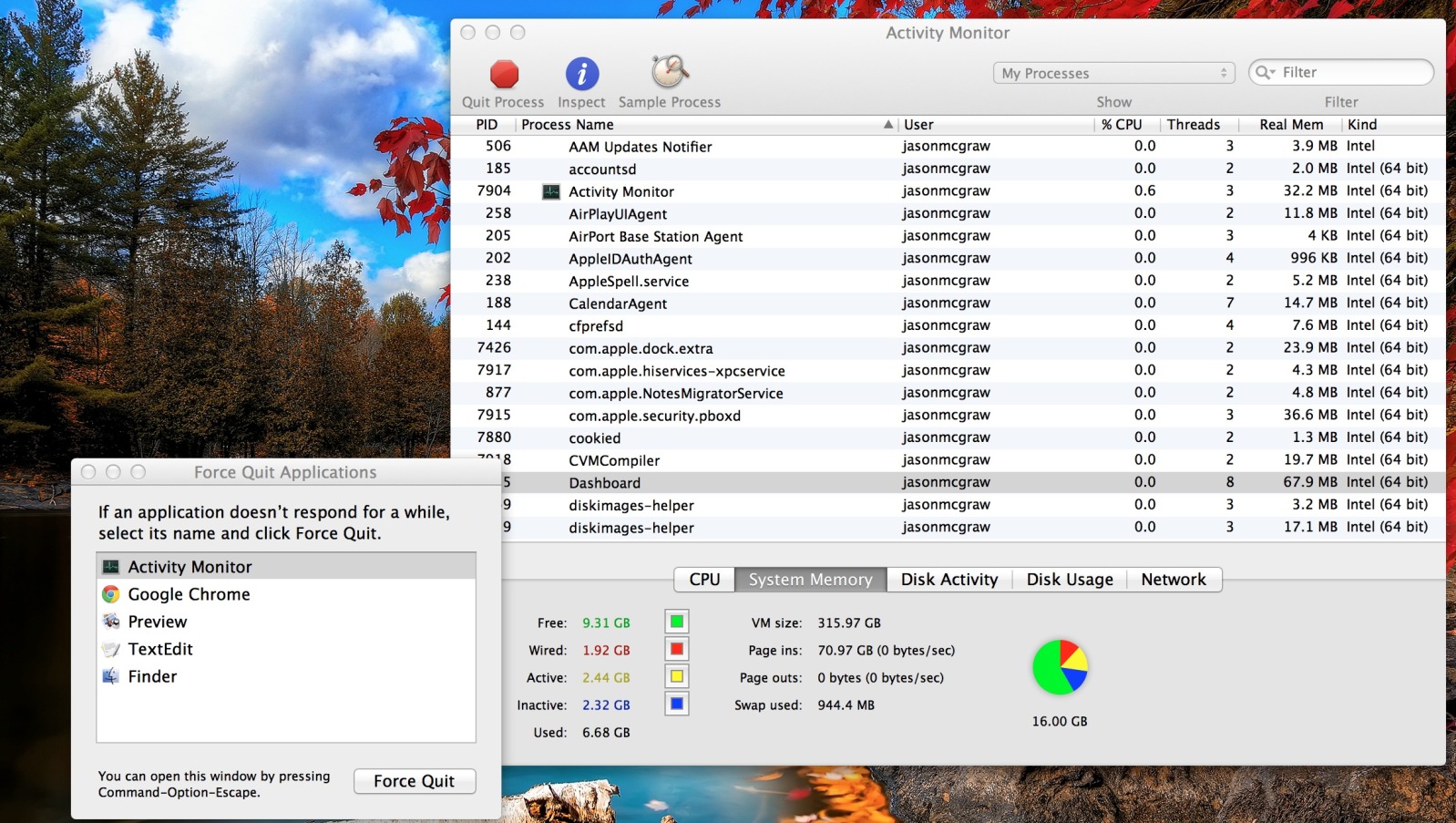
Task: Select the com.apple.NotesMigratorService process
Action: click(948, 393)
